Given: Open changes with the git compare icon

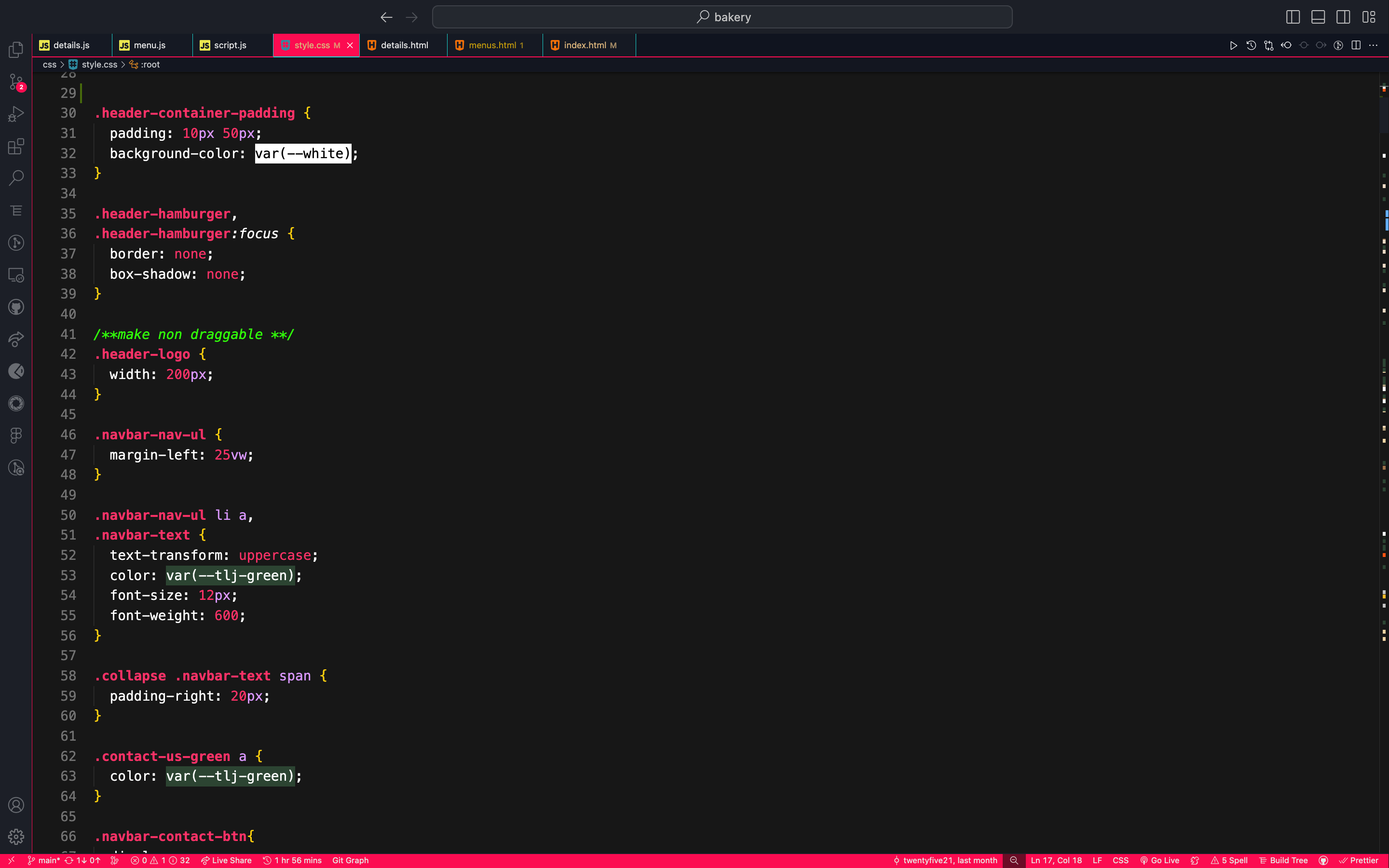Looking at the screenshot, I should click(x=1268, y=45).
